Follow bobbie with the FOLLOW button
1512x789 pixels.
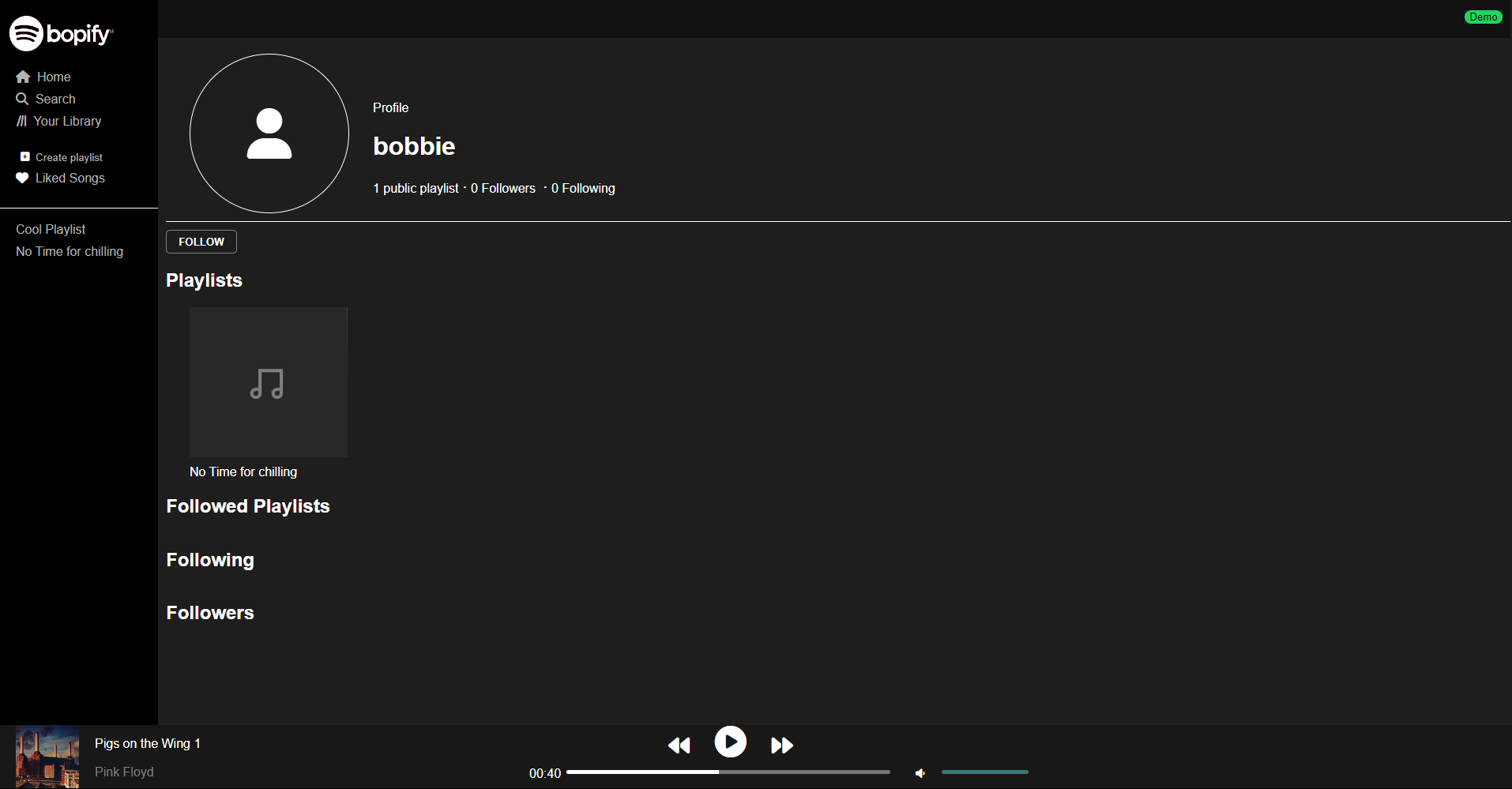201,242
